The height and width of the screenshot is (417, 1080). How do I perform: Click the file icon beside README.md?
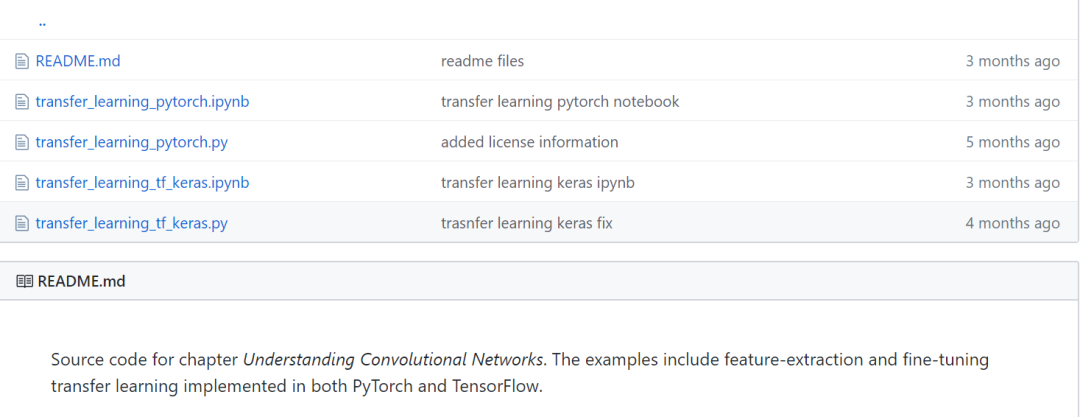pyautogui.click(x=22, y=61)
